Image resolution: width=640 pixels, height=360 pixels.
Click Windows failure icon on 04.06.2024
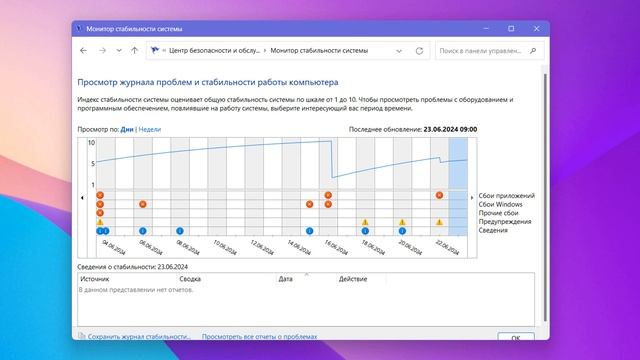(x=100, y=204)
